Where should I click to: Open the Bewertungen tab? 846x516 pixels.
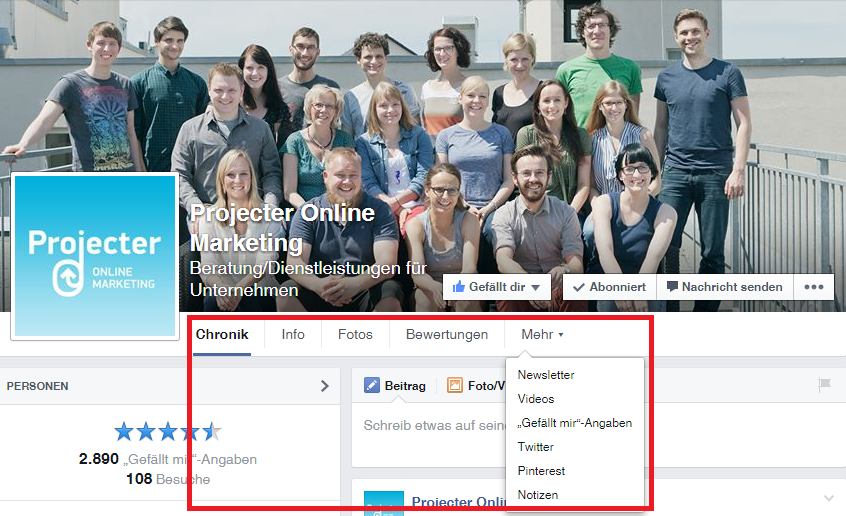(447, 335)
